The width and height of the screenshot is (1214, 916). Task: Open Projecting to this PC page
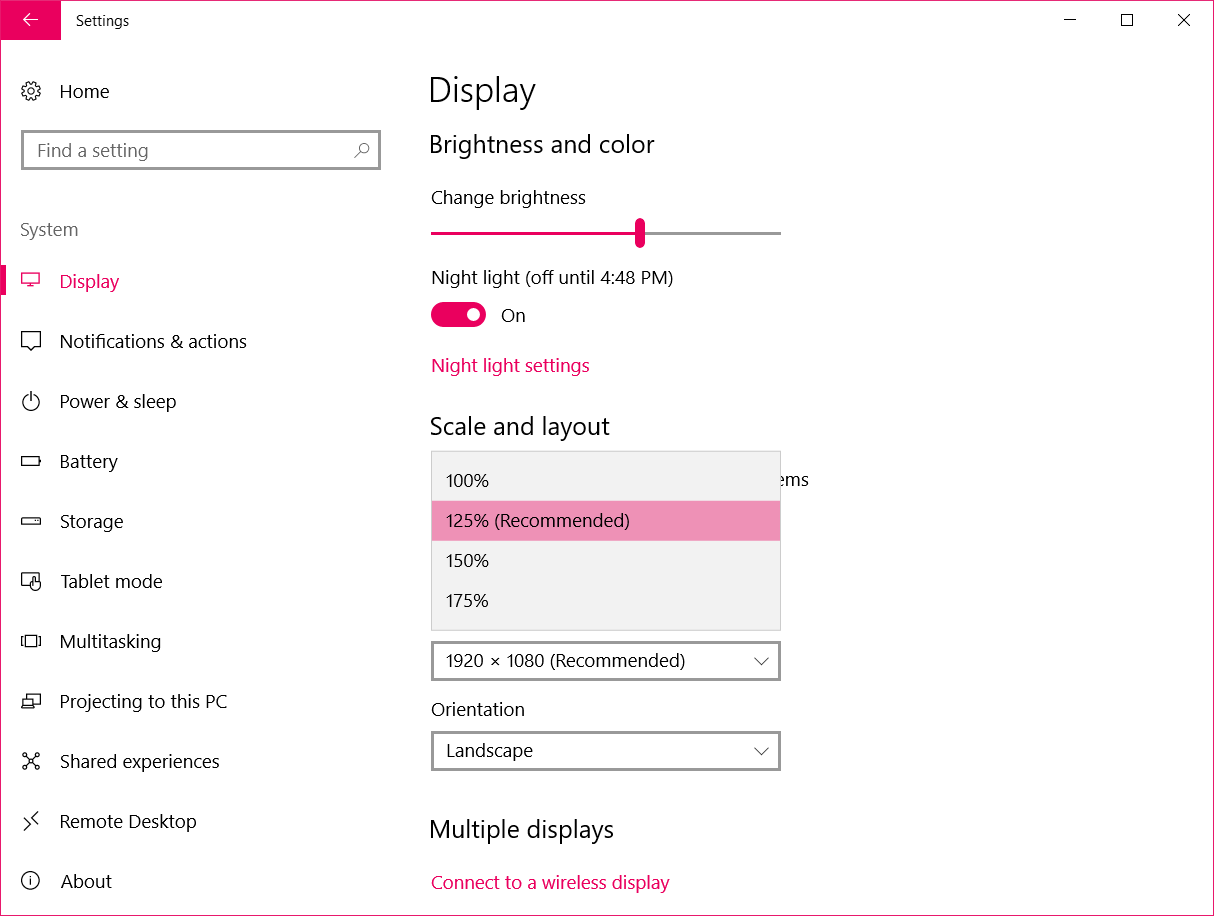point(143,701)
